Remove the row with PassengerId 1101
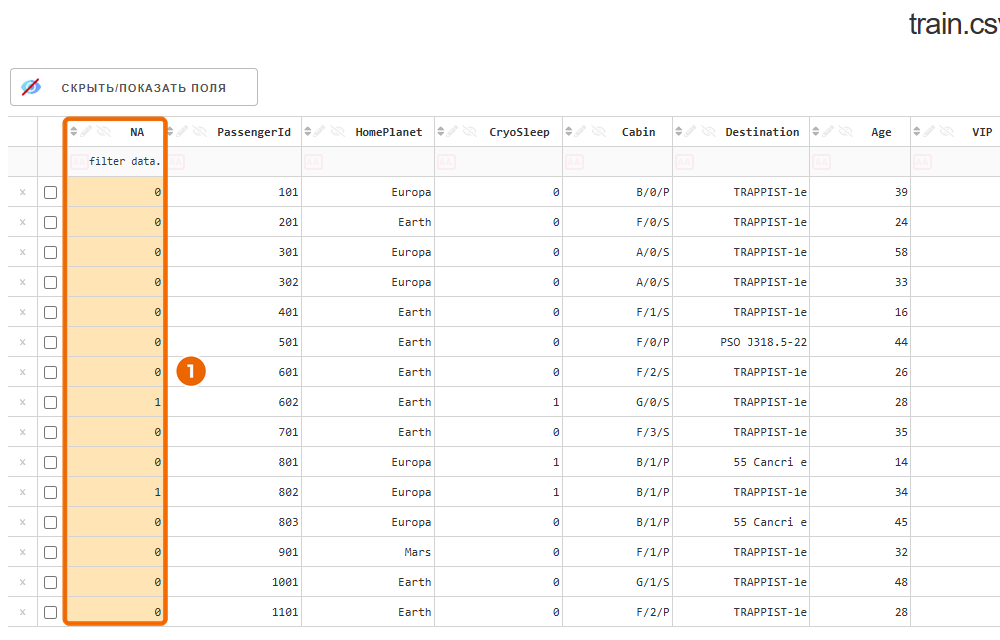1000x640 pixels. pos(23,612)
